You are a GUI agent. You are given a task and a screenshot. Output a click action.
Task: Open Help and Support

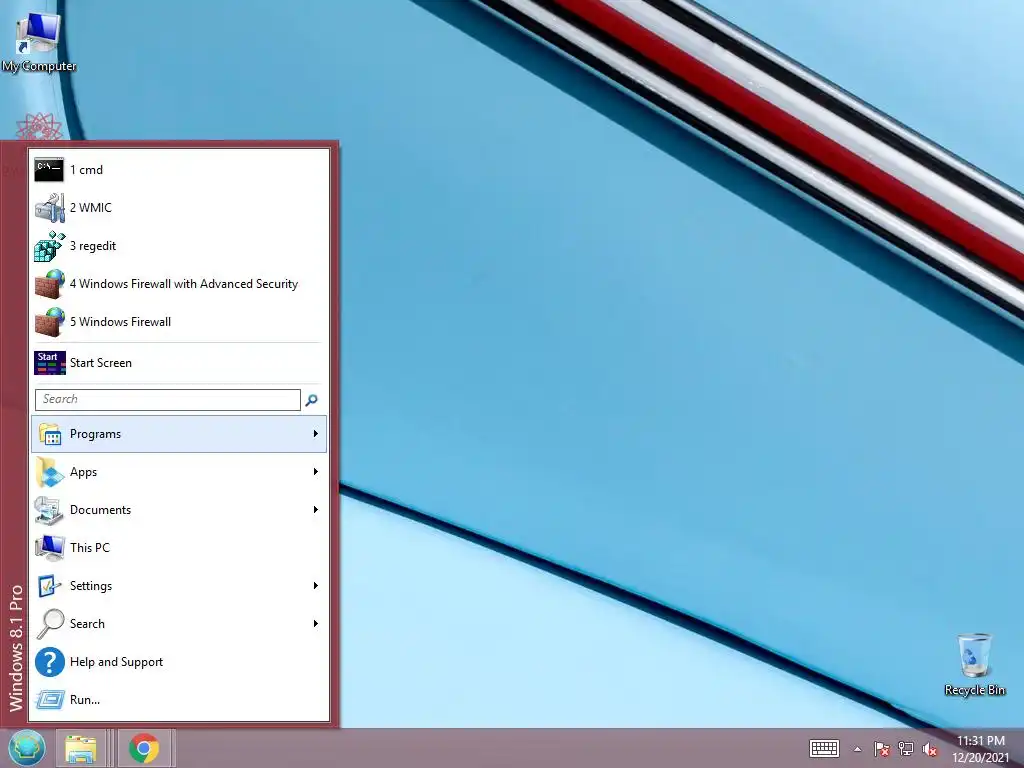pos(179,662)
